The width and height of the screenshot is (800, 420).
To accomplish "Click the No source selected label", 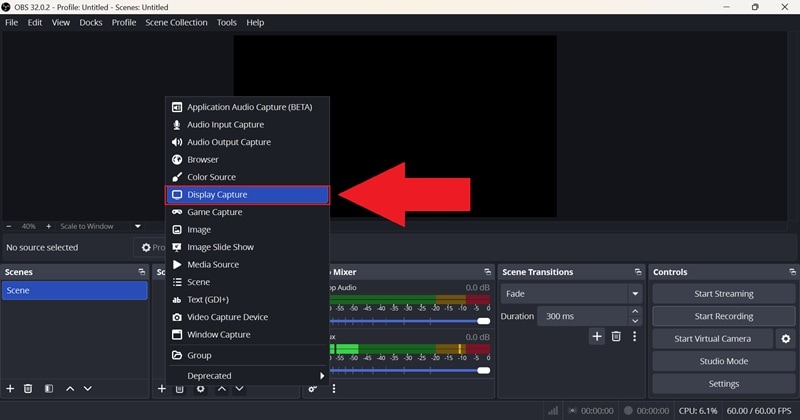I will pos(42,248).
